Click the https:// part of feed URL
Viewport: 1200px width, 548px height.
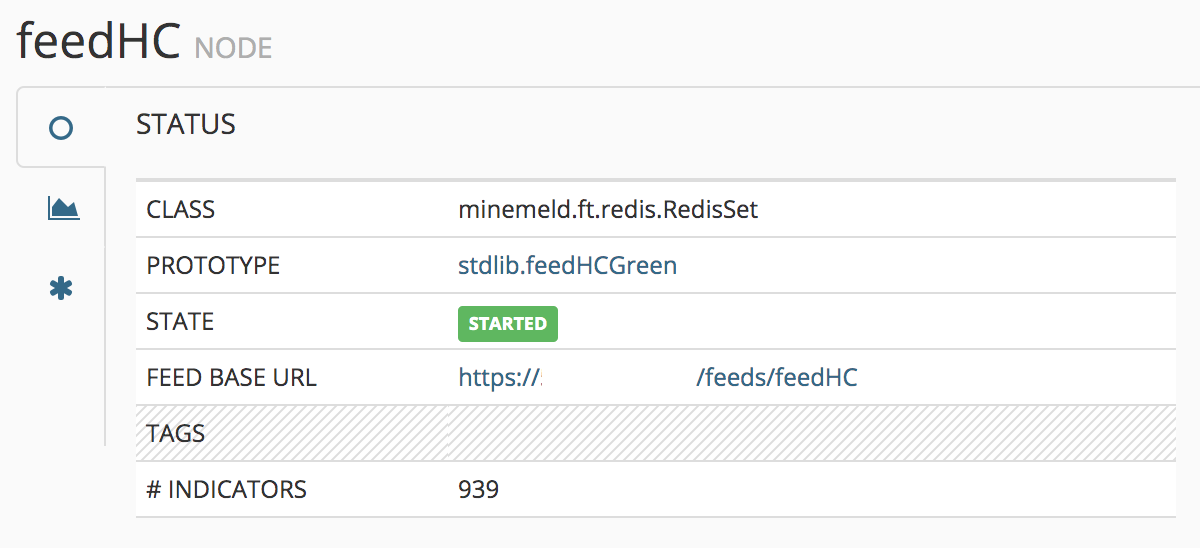coord(499,378)
